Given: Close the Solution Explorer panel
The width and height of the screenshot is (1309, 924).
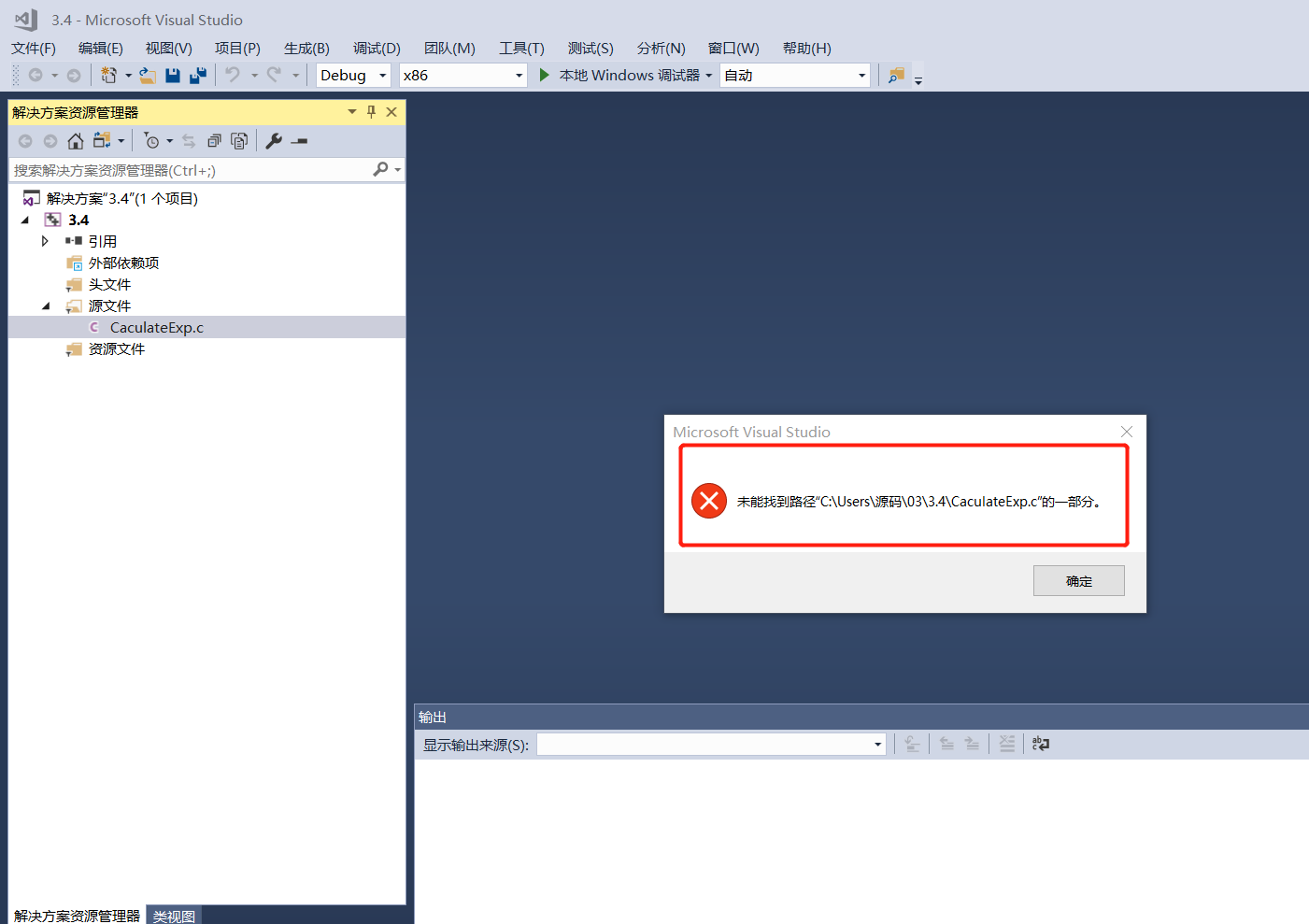Looking at the screenshot, I should tap(391, 112).
